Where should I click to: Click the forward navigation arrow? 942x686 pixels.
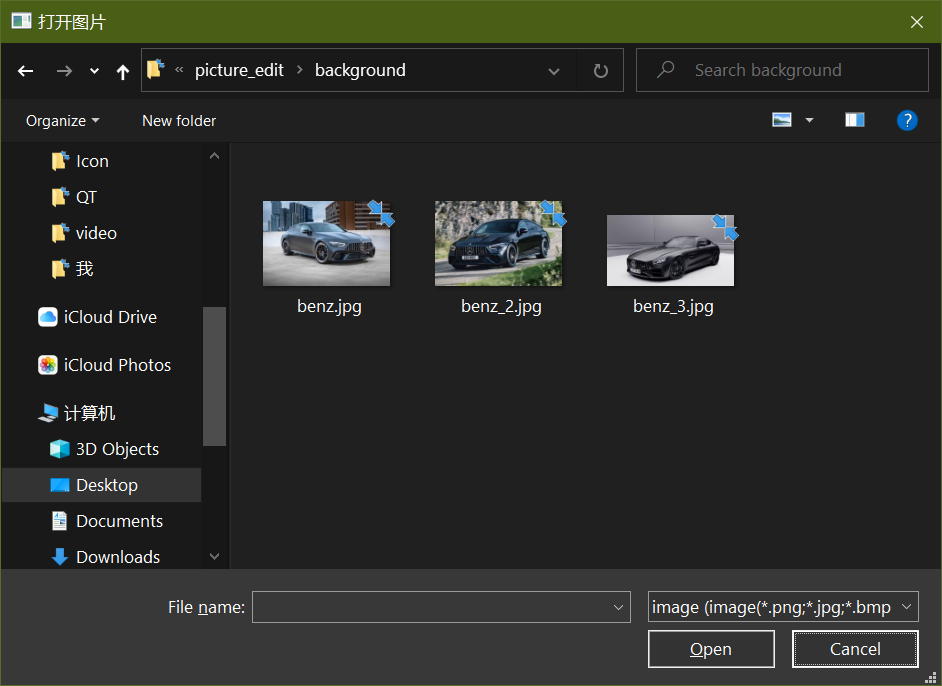64,71
